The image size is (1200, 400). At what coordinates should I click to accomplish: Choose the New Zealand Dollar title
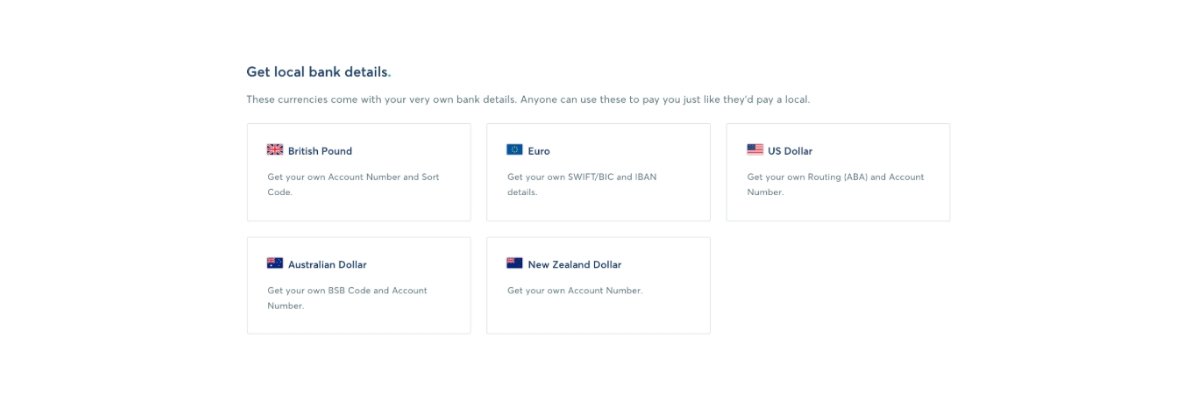pyautogui.click(x=574, y=265)
